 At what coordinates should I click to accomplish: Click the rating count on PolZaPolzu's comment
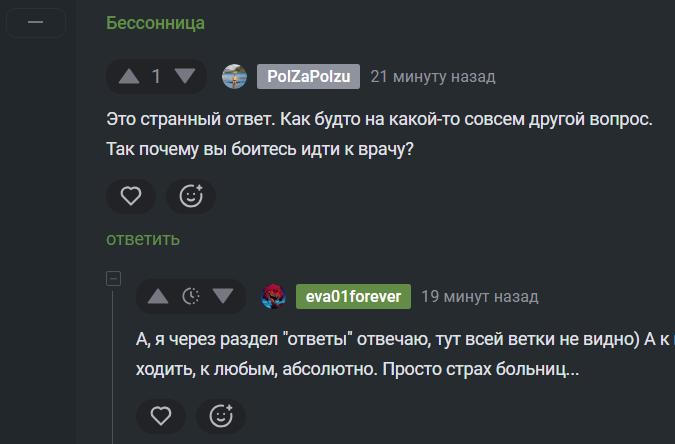[x=156, y=76]
